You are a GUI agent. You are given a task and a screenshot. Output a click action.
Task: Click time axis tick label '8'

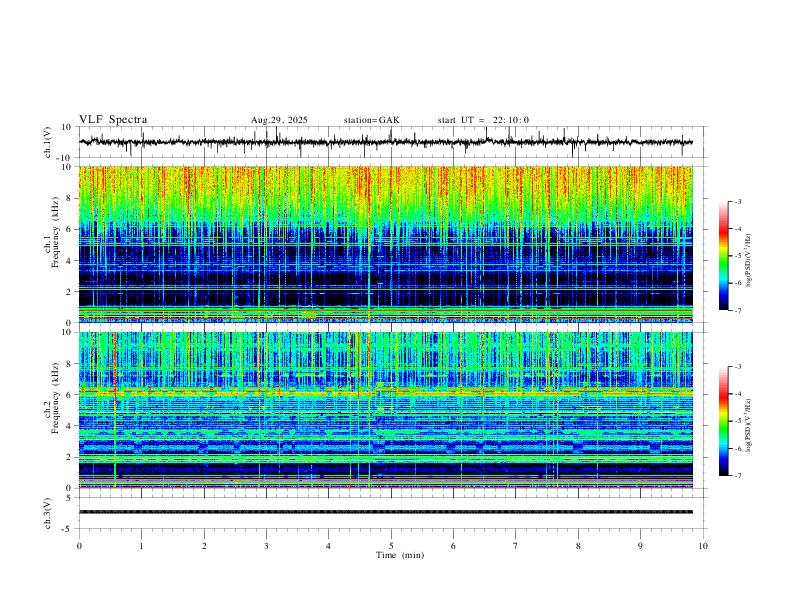click(x=578, y=546)
